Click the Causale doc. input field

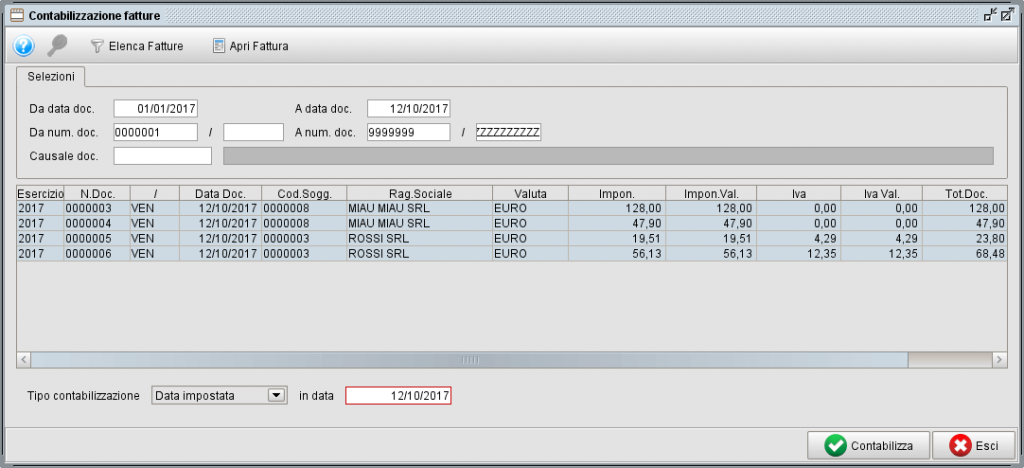click(x=162, y=156)
